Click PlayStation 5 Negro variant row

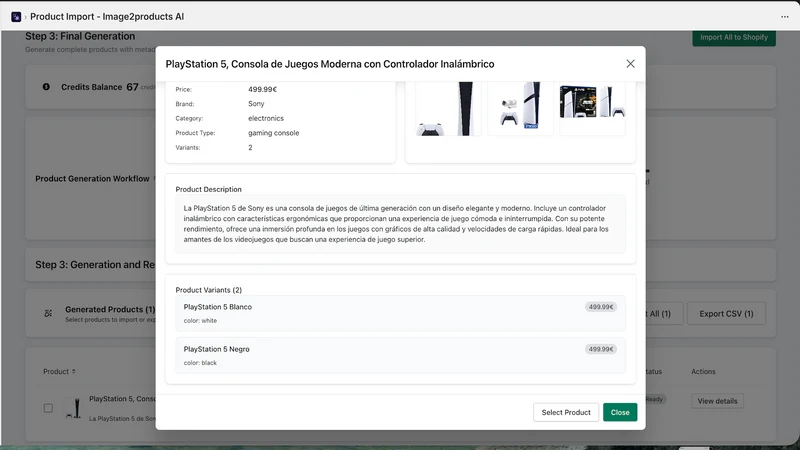[x=401, y=356]
